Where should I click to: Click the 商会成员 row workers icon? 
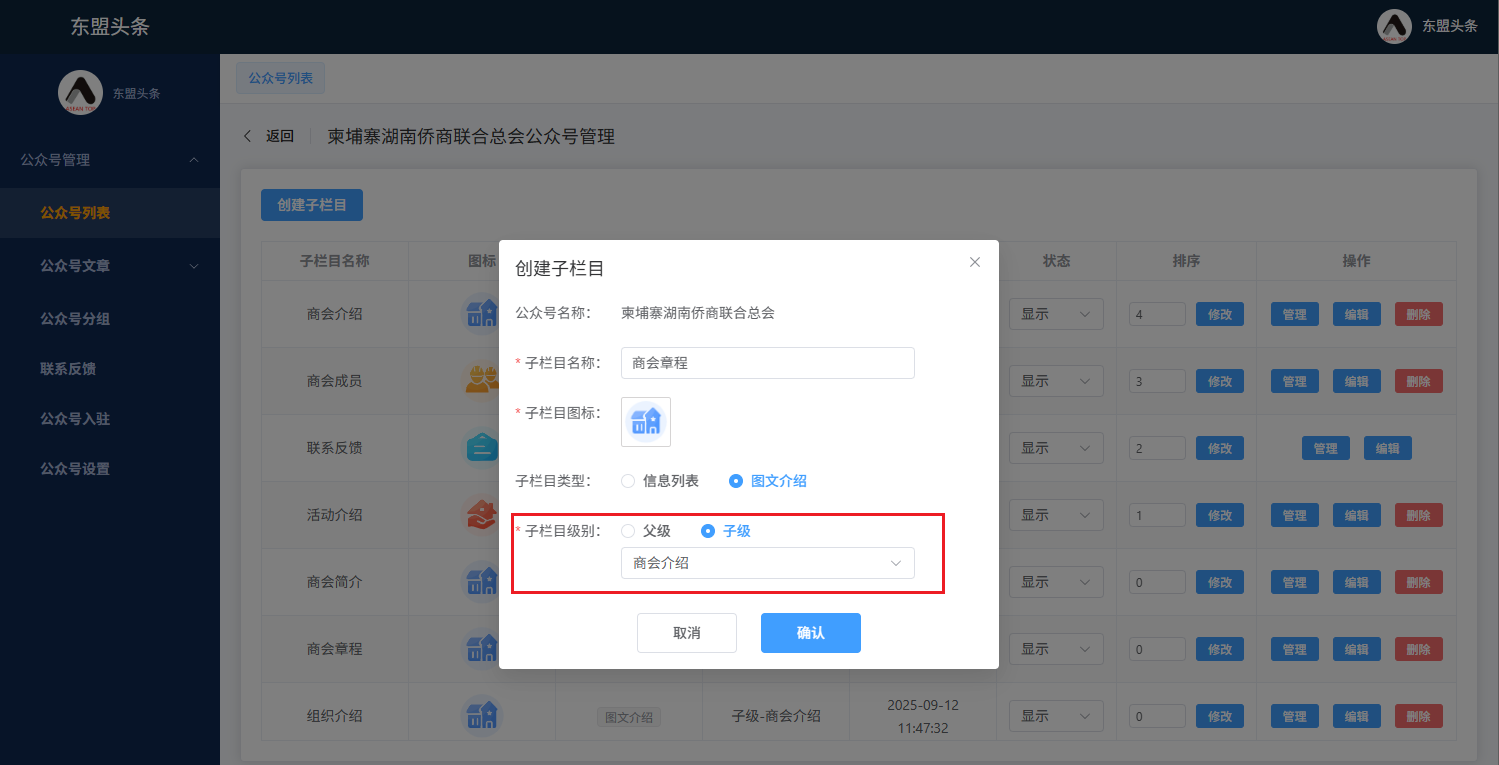482,381
